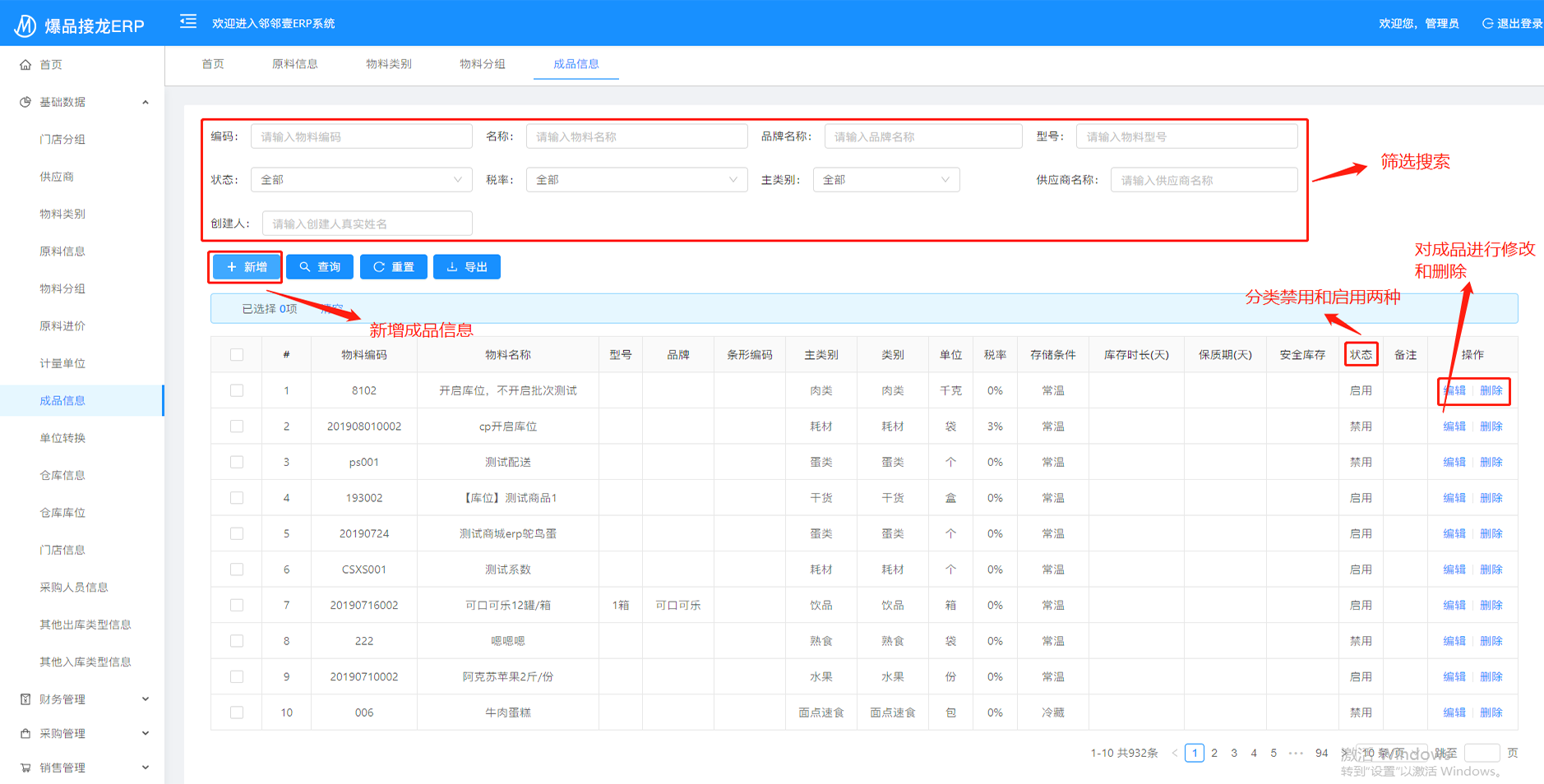Open 采购人员信息 in the sidebar

[x=74, y=587]
